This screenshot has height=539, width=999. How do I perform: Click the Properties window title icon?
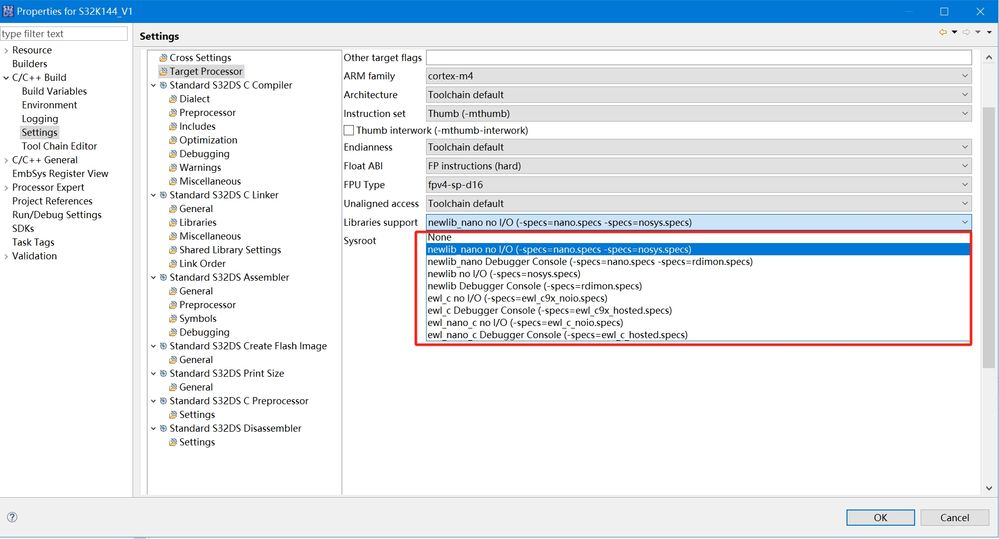[8, 11]
